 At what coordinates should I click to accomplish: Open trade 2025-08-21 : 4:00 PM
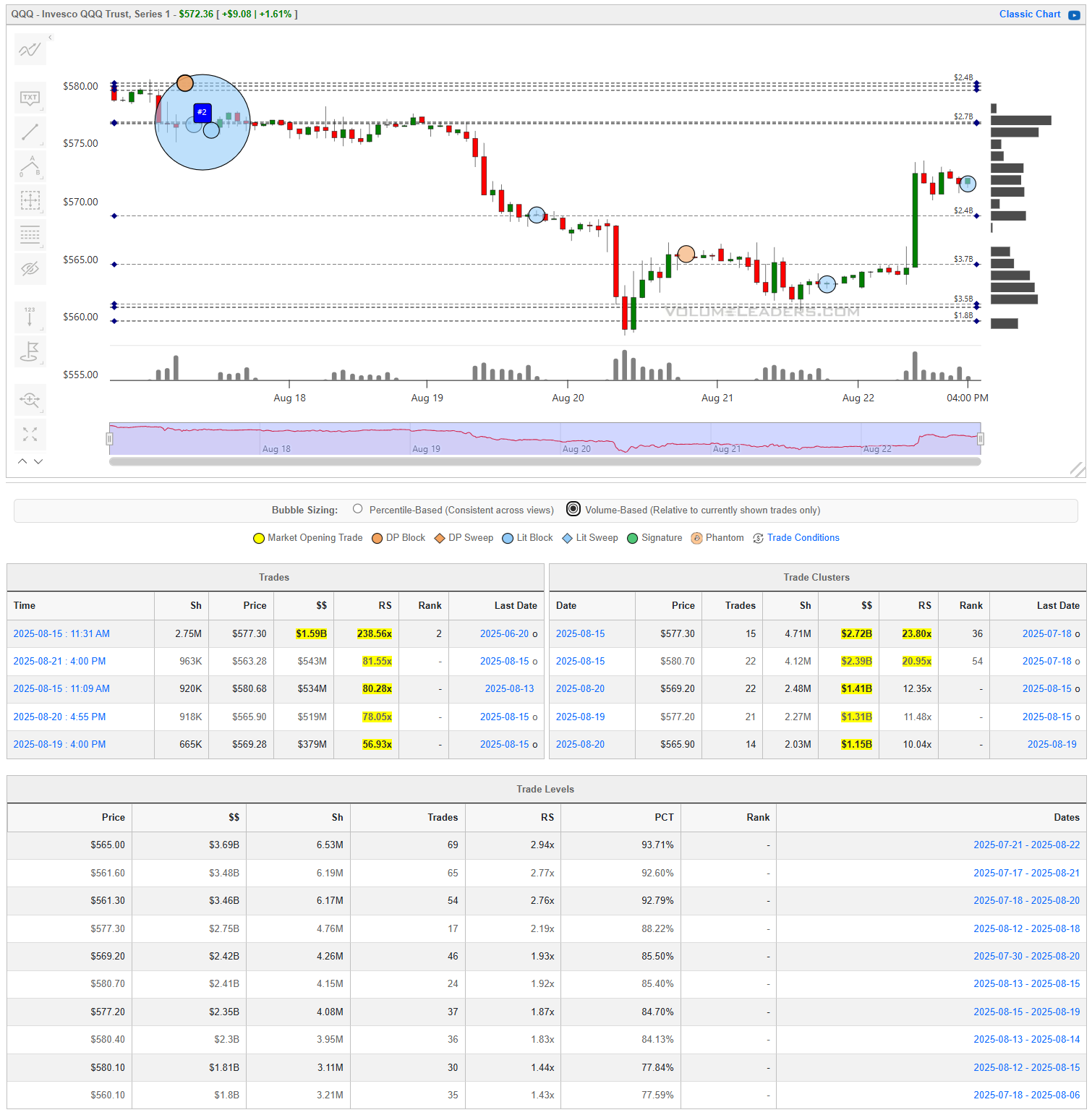pos(59,661)
